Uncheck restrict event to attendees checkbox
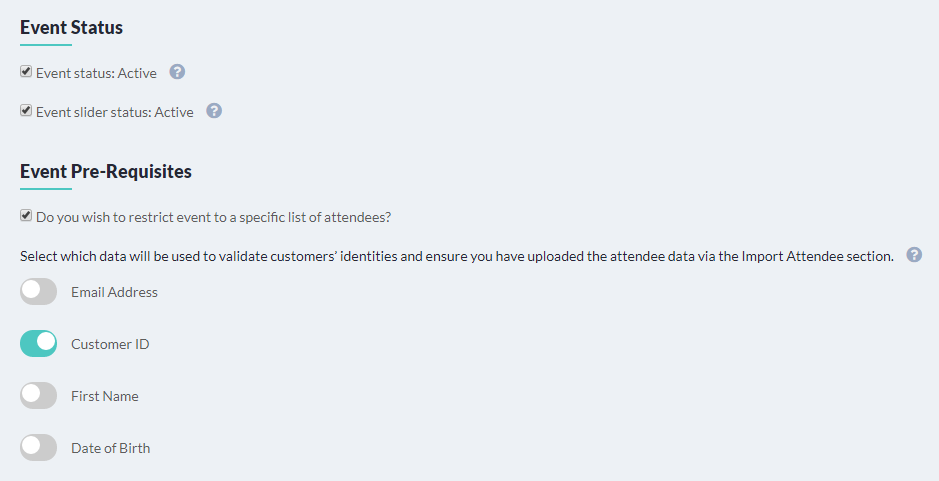This screenshot has height=481, width=939. point(26,215)
